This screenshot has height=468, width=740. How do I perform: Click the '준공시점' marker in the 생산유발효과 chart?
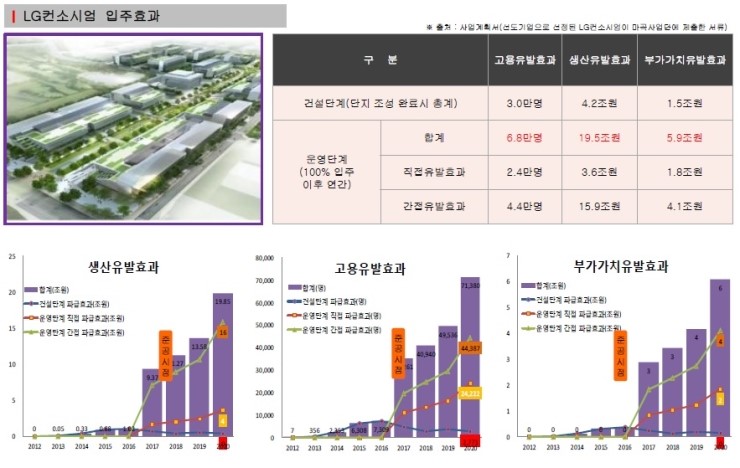point(166,356)
